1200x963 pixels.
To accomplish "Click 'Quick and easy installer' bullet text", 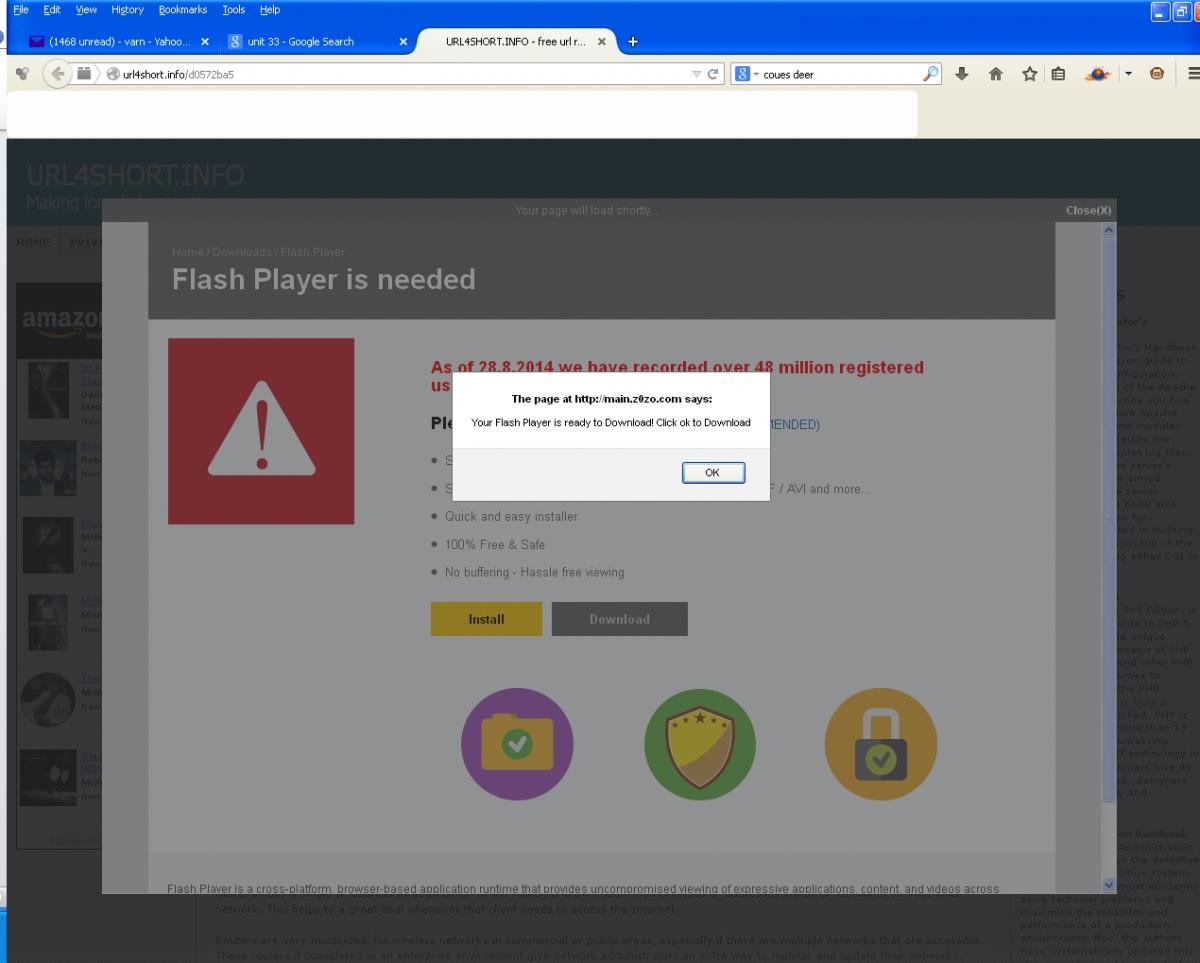I will point(511,517).
